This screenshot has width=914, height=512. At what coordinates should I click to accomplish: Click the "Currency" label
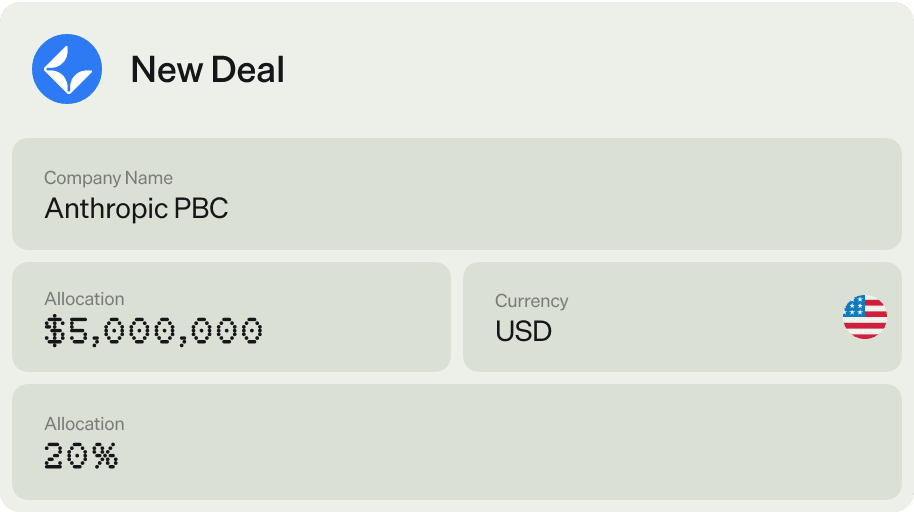[531, 301]
